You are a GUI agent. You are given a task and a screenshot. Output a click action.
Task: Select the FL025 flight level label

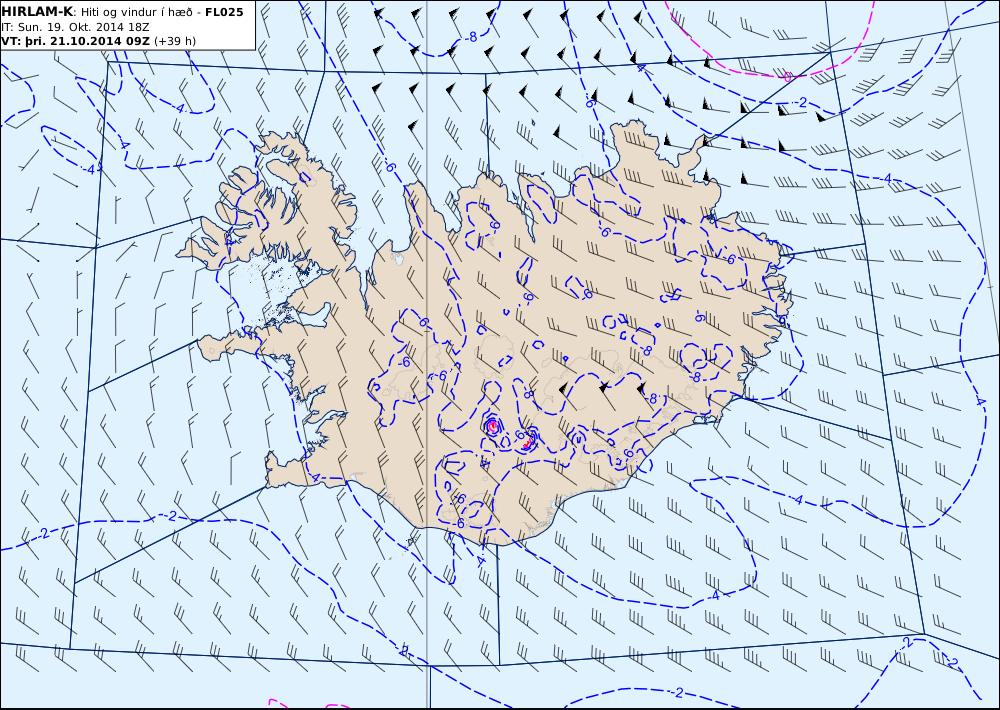coord(224,12)
